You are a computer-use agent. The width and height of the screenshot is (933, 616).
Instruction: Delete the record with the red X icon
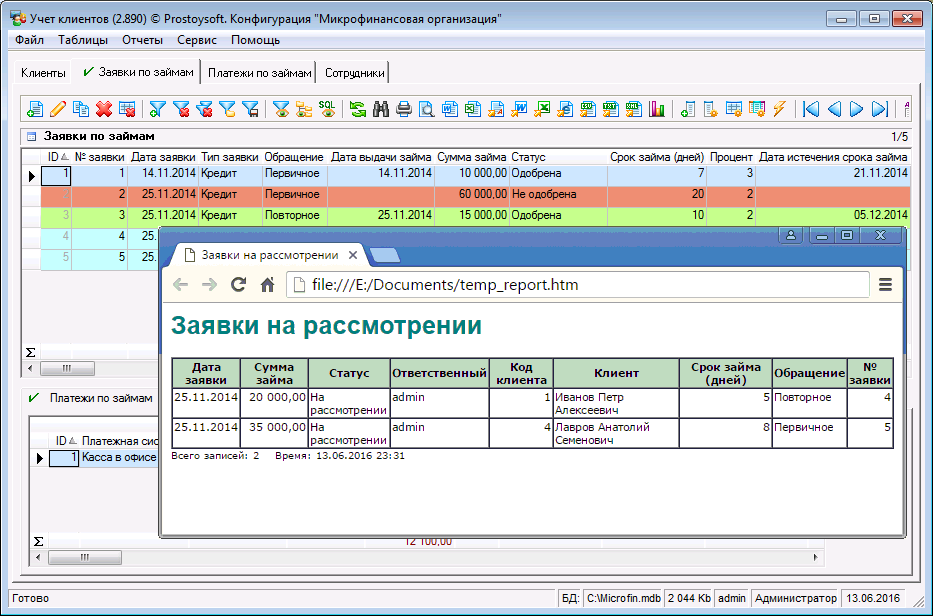click(104, 109)
